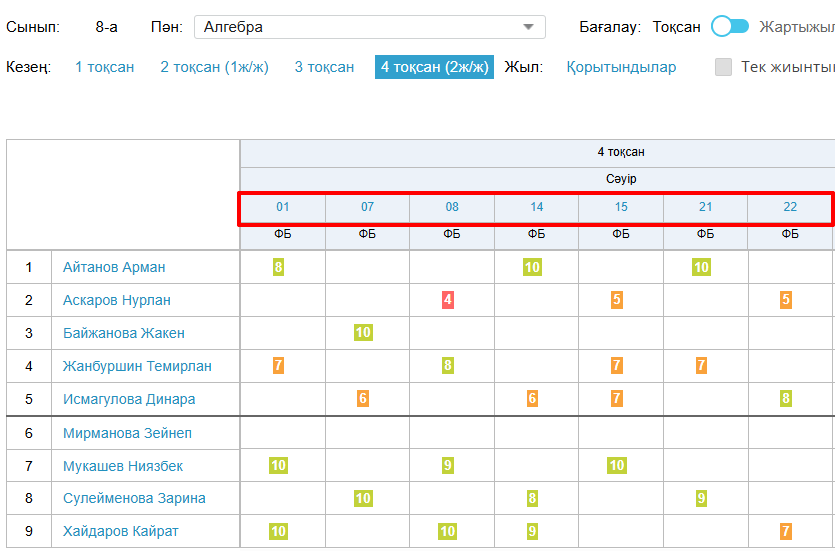Click Сулейменова Зарина's grade 9 badge on date 21
The width and height of the screenshot is (835, 551).
tap(702, 498)
